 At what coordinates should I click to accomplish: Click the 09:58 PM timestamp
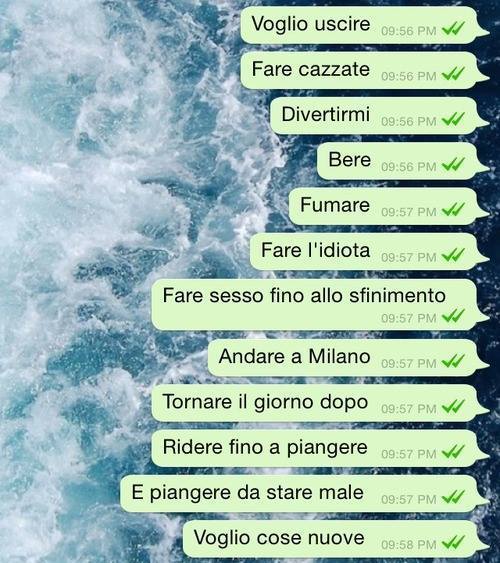[409, 545]
